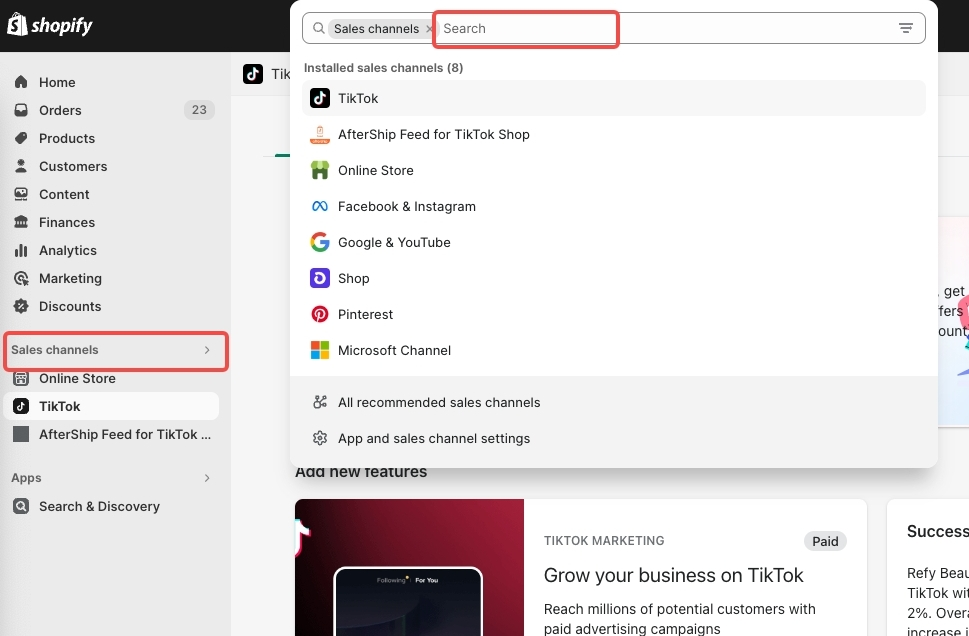
Task: Expand the Sales channels sidebar section
Action: (x=207, y=350)
